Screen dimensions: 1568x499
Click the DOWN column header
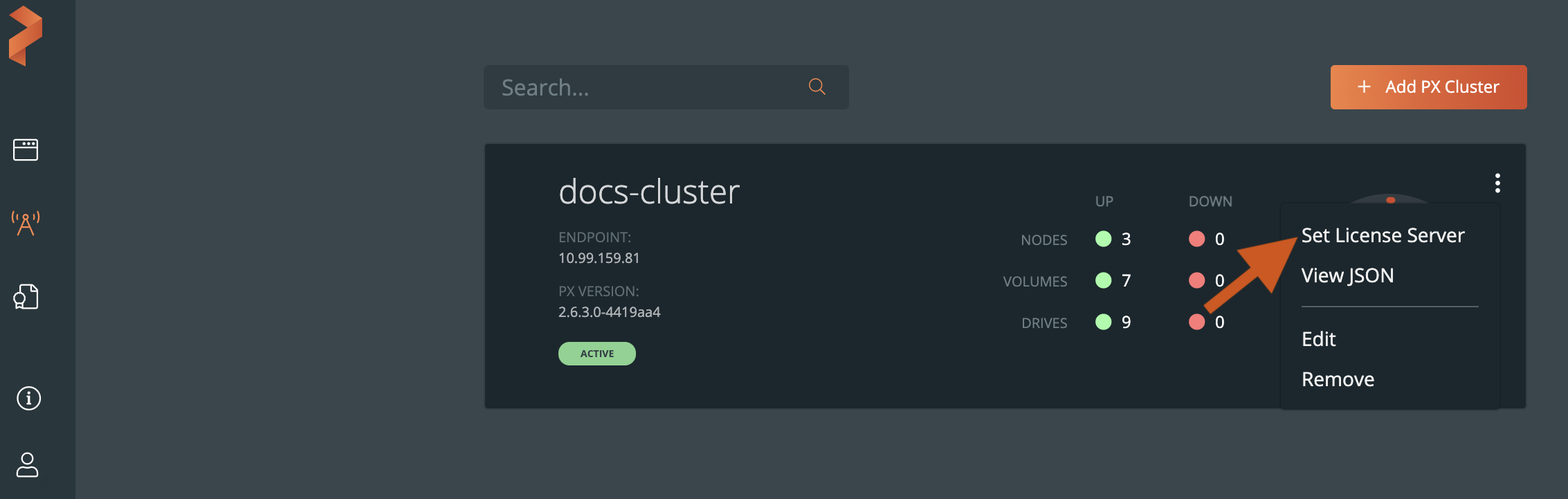(1210, 201)
